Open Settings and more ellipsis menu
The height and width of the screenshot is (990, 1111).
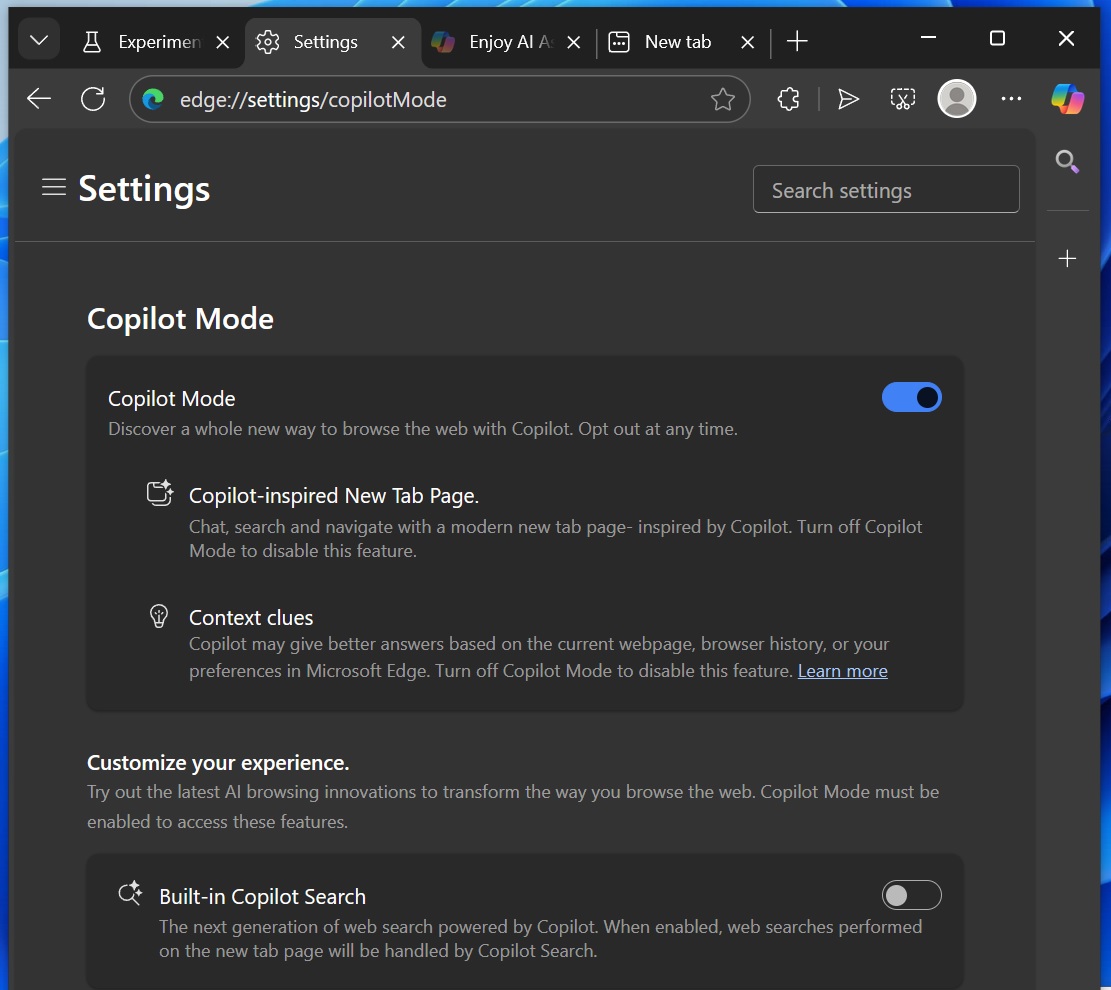(1011, 99)
